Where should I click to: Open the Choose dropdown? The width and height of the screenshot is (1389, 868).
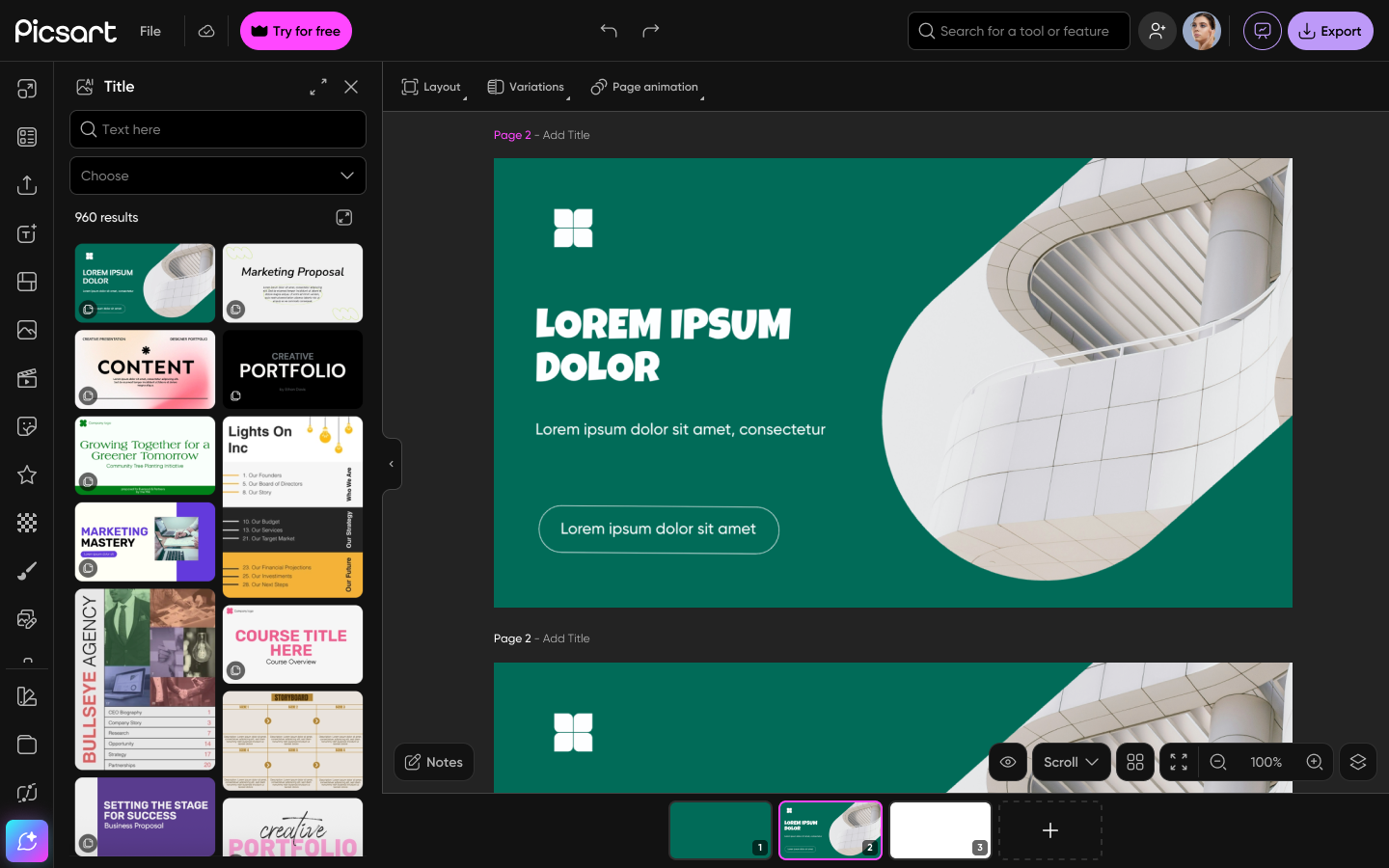218,176
